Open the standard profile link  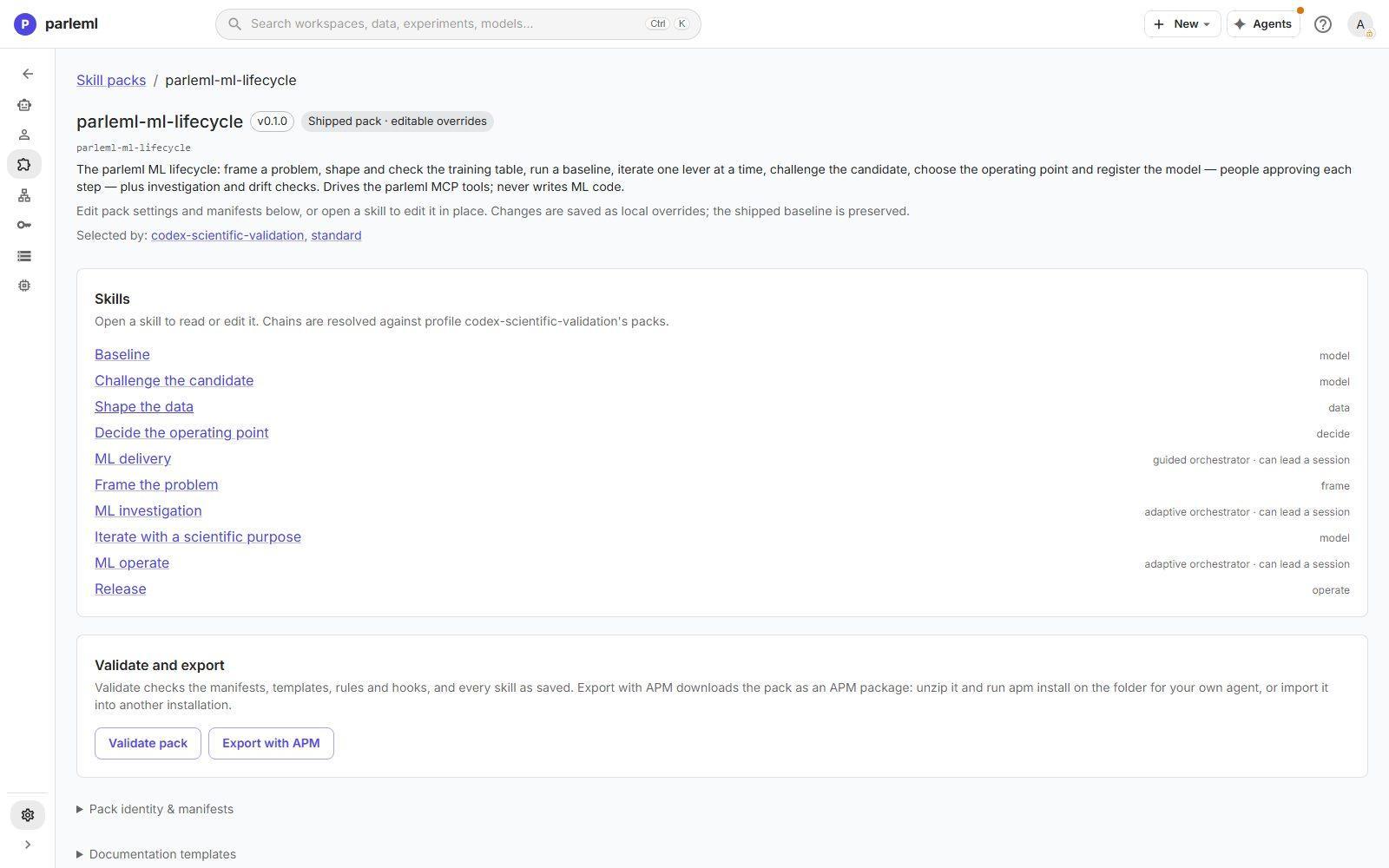click(x=336, y=235)
